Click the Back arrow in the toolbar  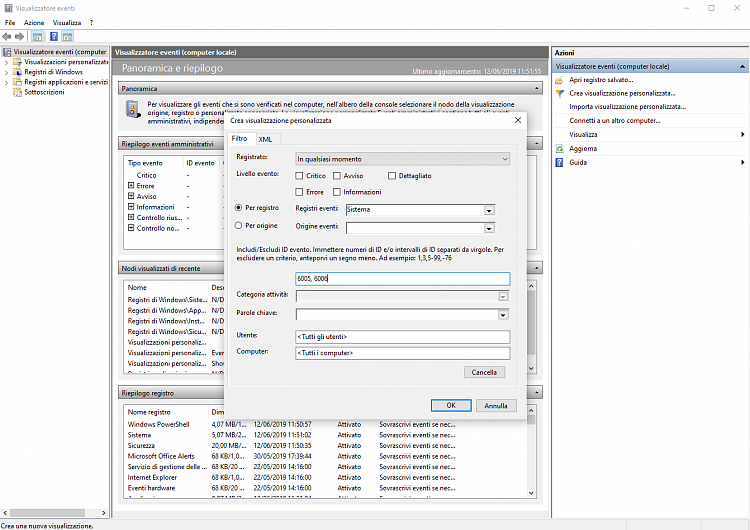[7, 36]
